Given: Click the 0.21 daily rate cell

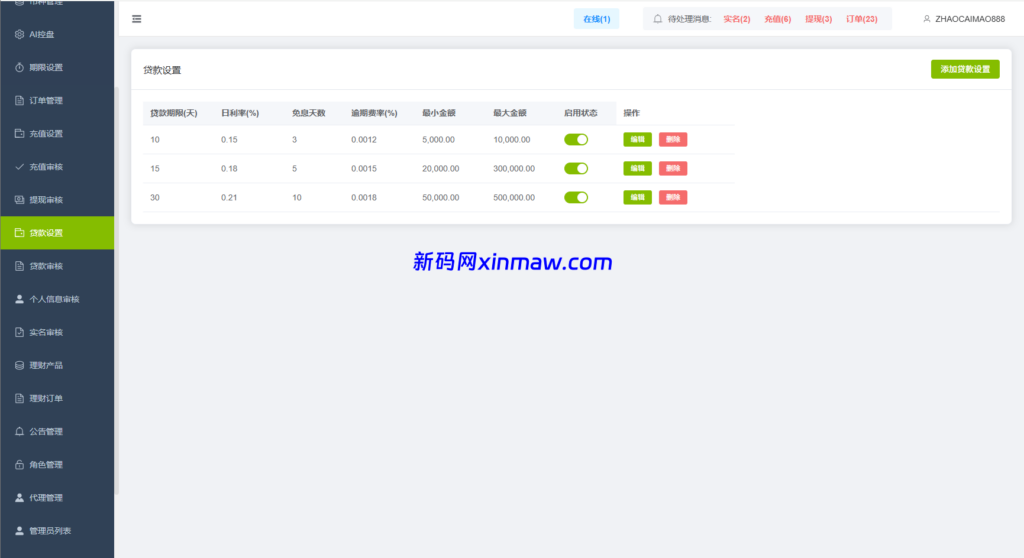Looking at the screenshot, I should [x=229, y=197].
